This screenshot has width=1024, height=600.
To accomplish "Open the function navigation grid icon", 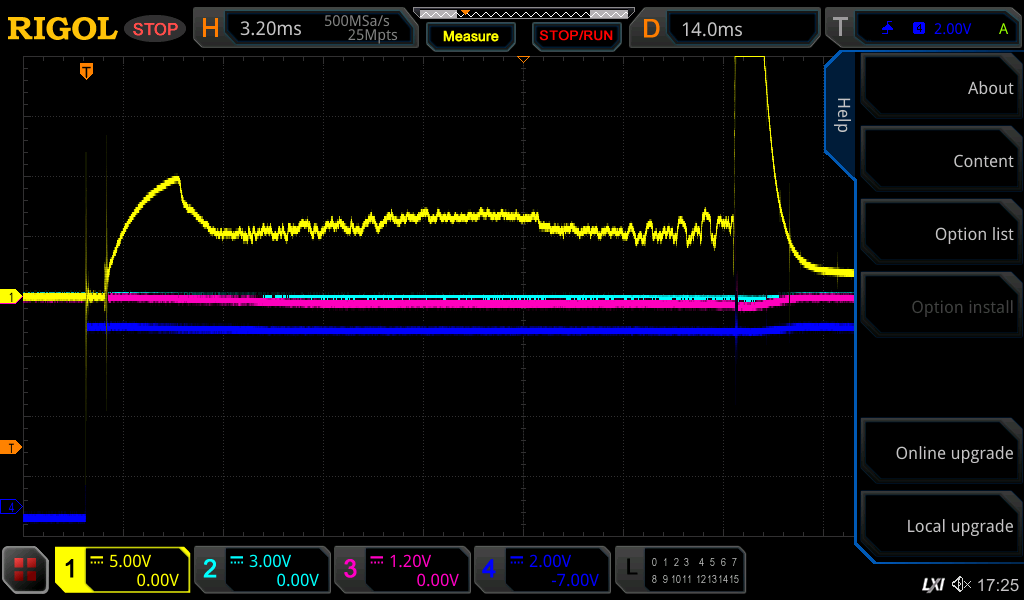I will [x=26, y=570].
